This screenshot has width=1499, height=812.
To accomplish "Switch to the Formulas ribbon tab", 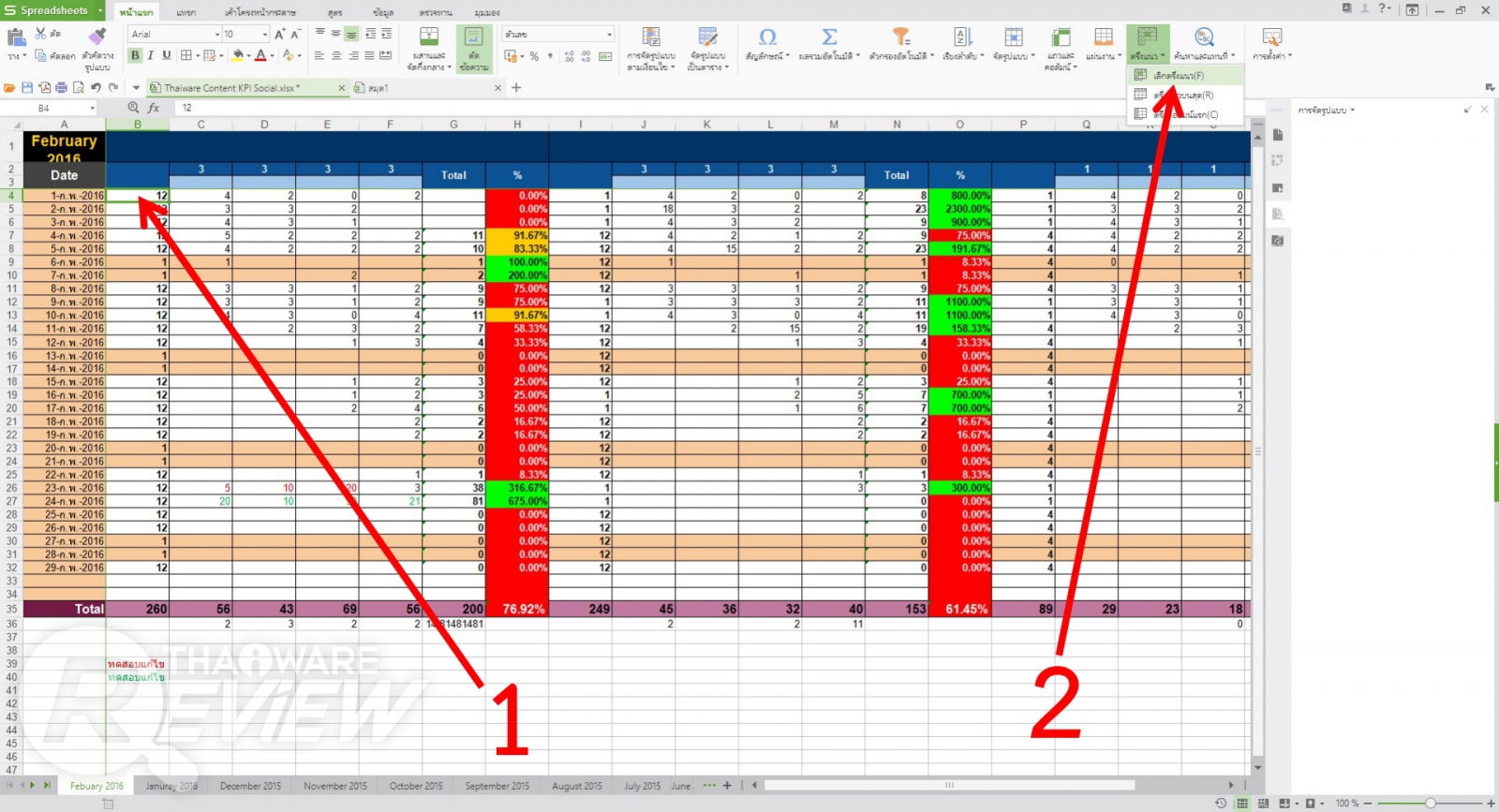I will 335,12.
